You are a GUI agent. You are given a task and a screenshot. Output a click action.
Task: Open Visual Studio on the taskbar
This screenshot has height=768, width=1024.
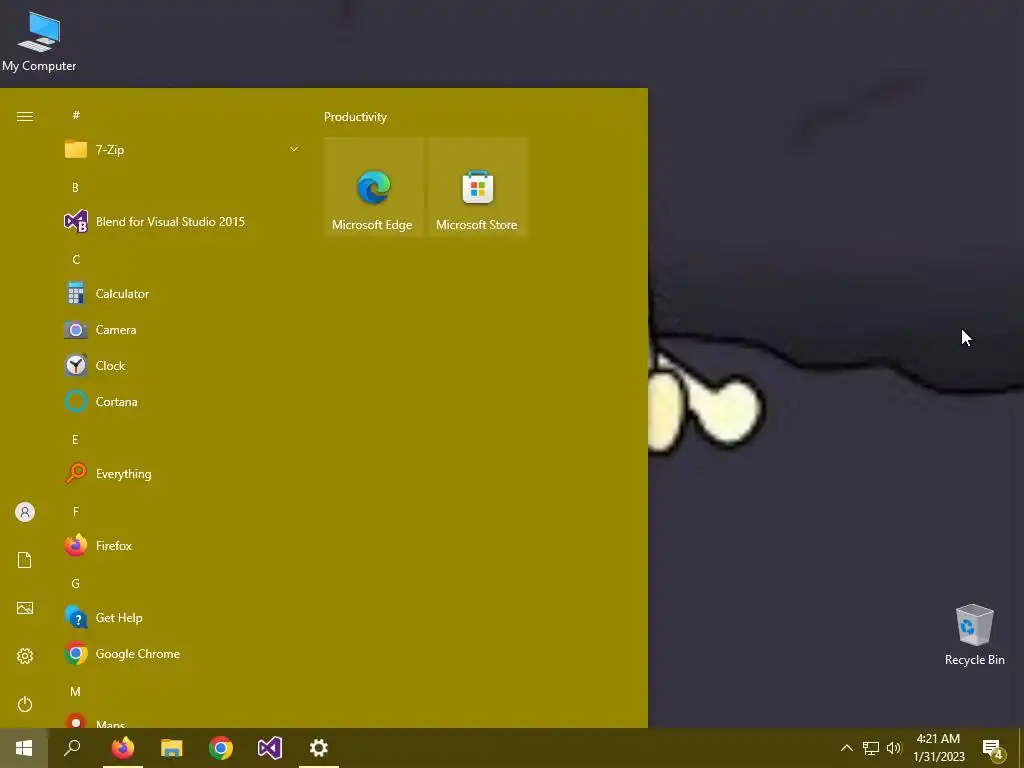click(x=270, y=748)
